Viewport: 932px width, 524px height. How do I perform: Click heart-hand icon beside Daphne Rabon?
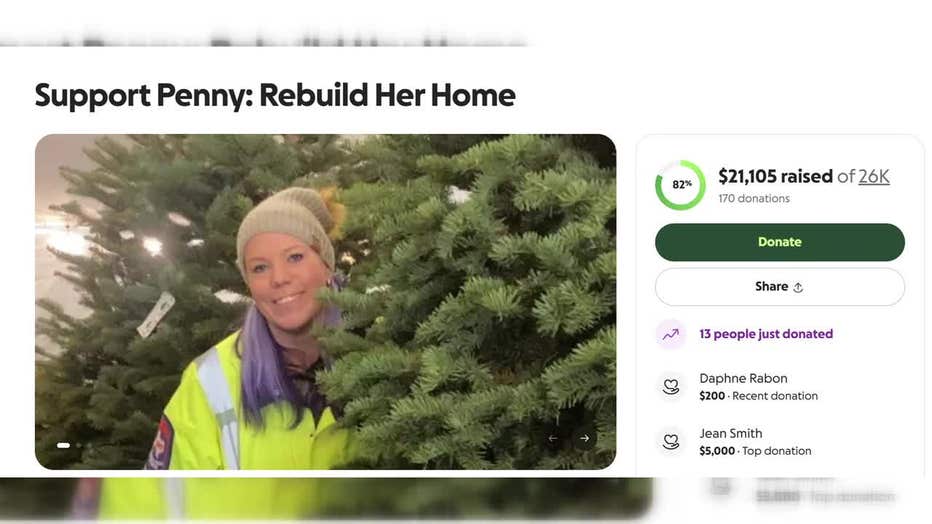[x=671, y=387]
